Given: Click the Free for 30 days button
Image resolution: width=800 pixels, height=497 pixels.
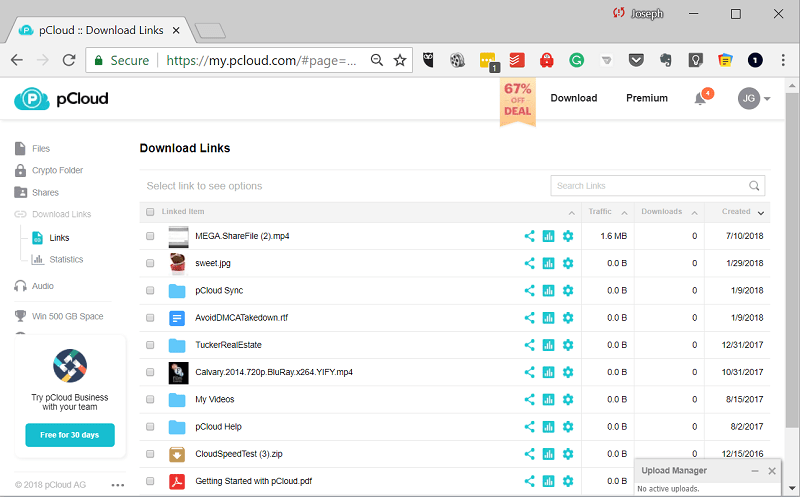Looking at the screenshot, I should pos(70,435).
